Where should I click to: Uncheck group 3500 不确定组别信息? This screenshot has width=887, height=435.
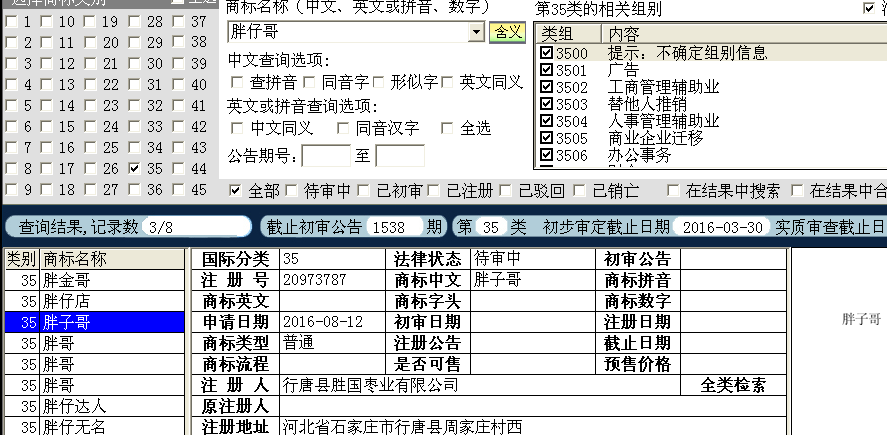[x=546, y=53]
